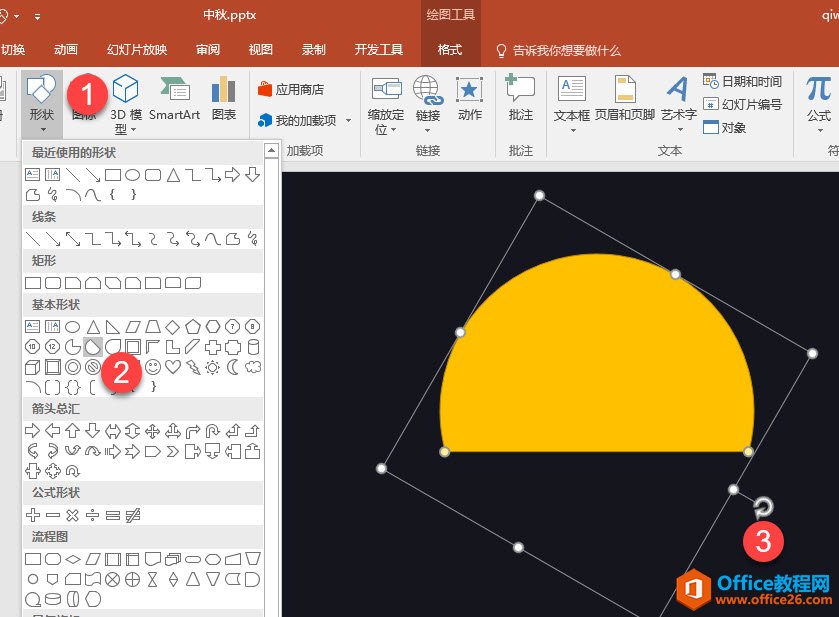Pick the flowchart summing junction shape
This screenshot has height=617, width=839.
[x=112, y=580]
